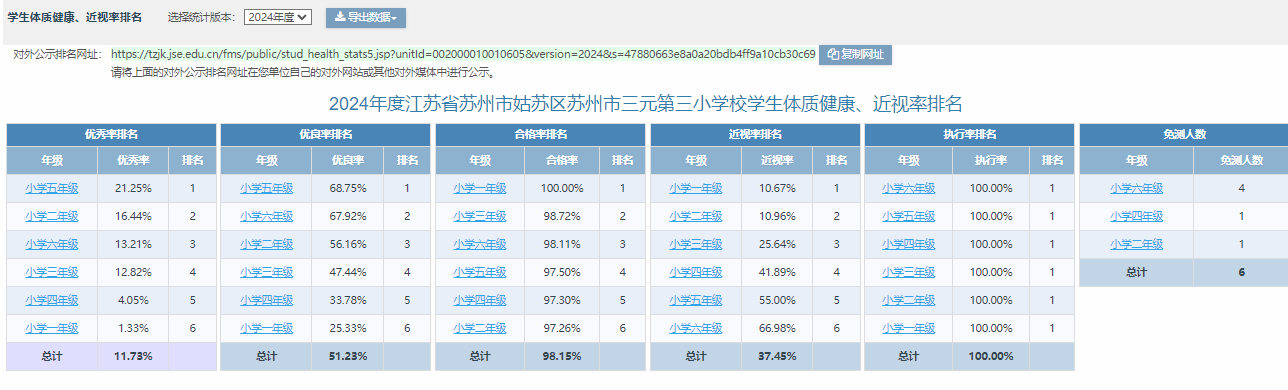Image resolution: width=1288 pixels, height=390 pixels.
Task: Open 小学二年级 link in 合格率排名 table
Action: (480, 328)
